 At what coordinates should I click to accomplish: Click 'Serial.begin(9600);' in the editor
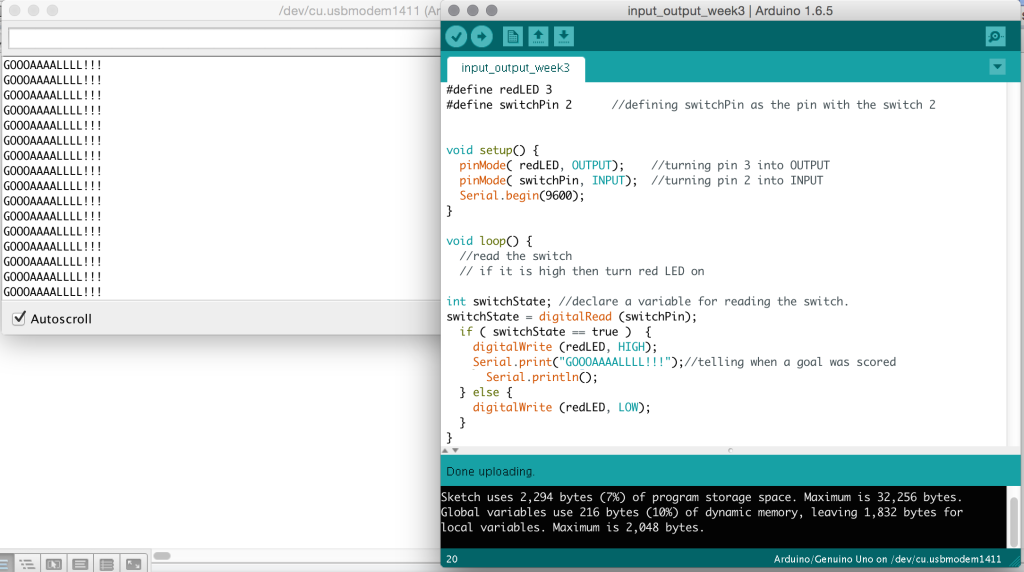tap(522, 195)
